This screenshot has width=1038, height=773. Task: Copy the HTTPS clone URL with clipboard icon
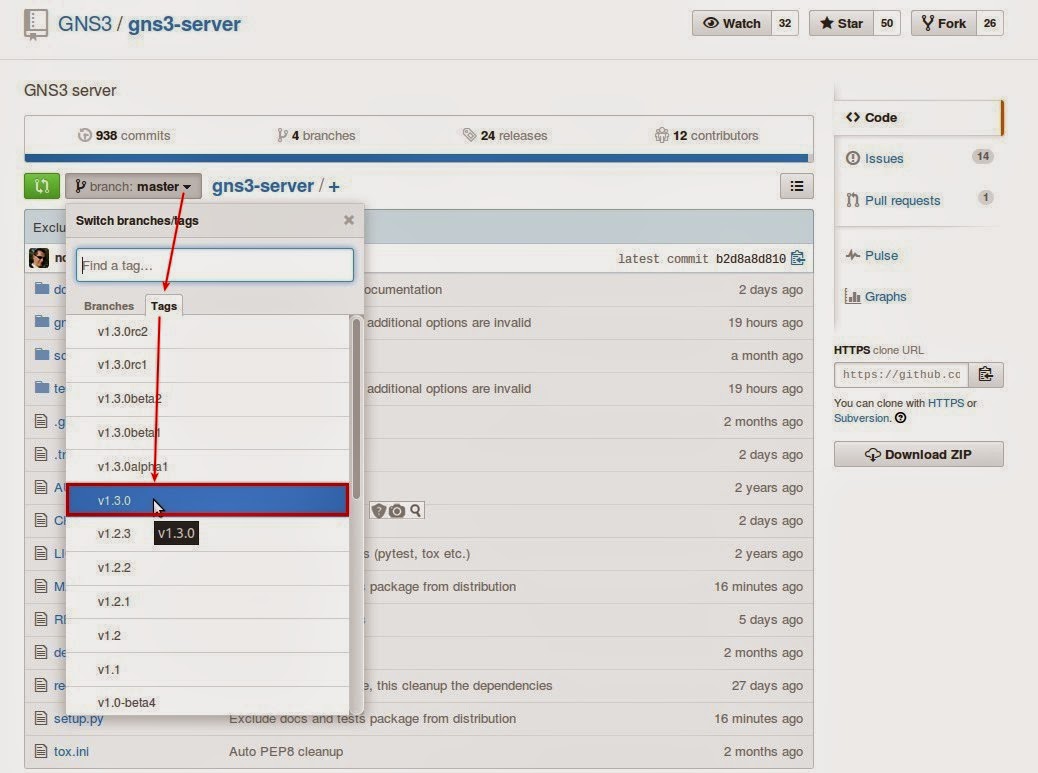click(x=986, y=375)
